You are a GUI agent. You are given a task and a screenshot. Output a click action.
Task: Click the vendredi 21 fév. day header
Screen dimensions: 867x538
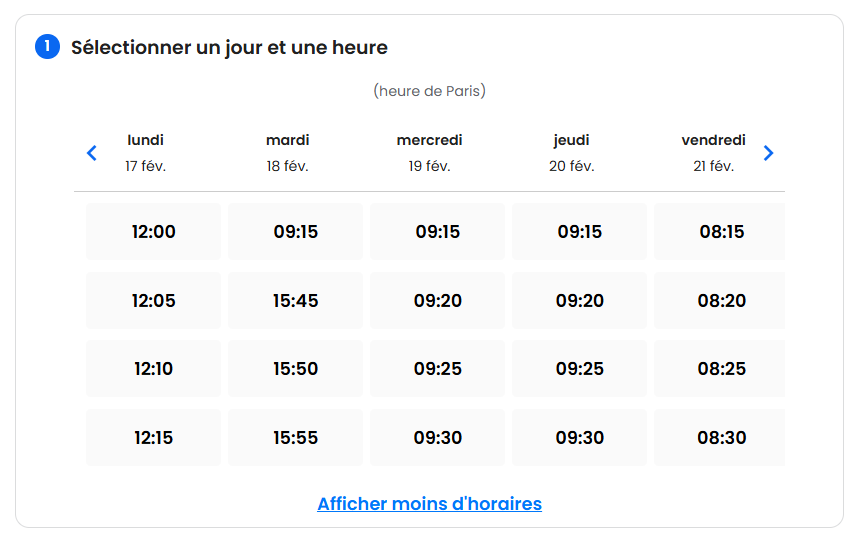tap(713, 153)
